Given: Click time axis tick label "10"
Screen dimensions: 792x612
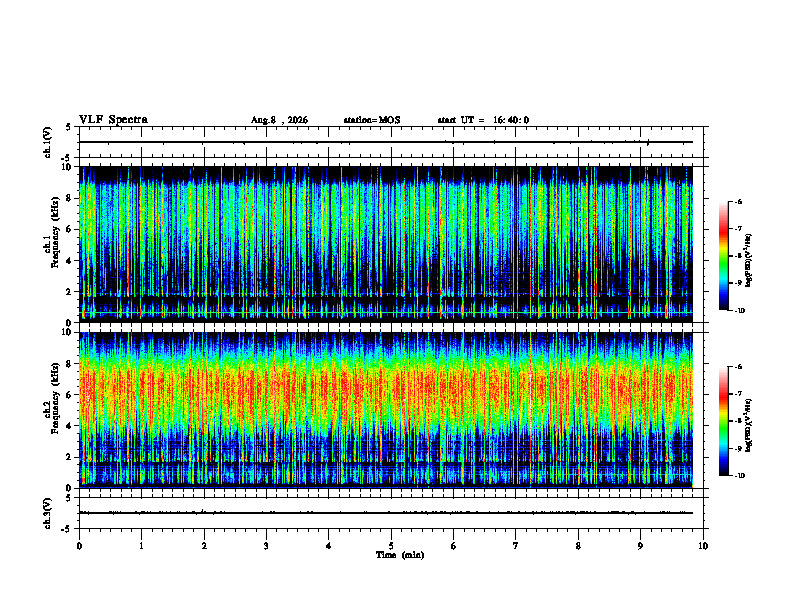Looking at the screenshot, I should click(x=703, y=546).
